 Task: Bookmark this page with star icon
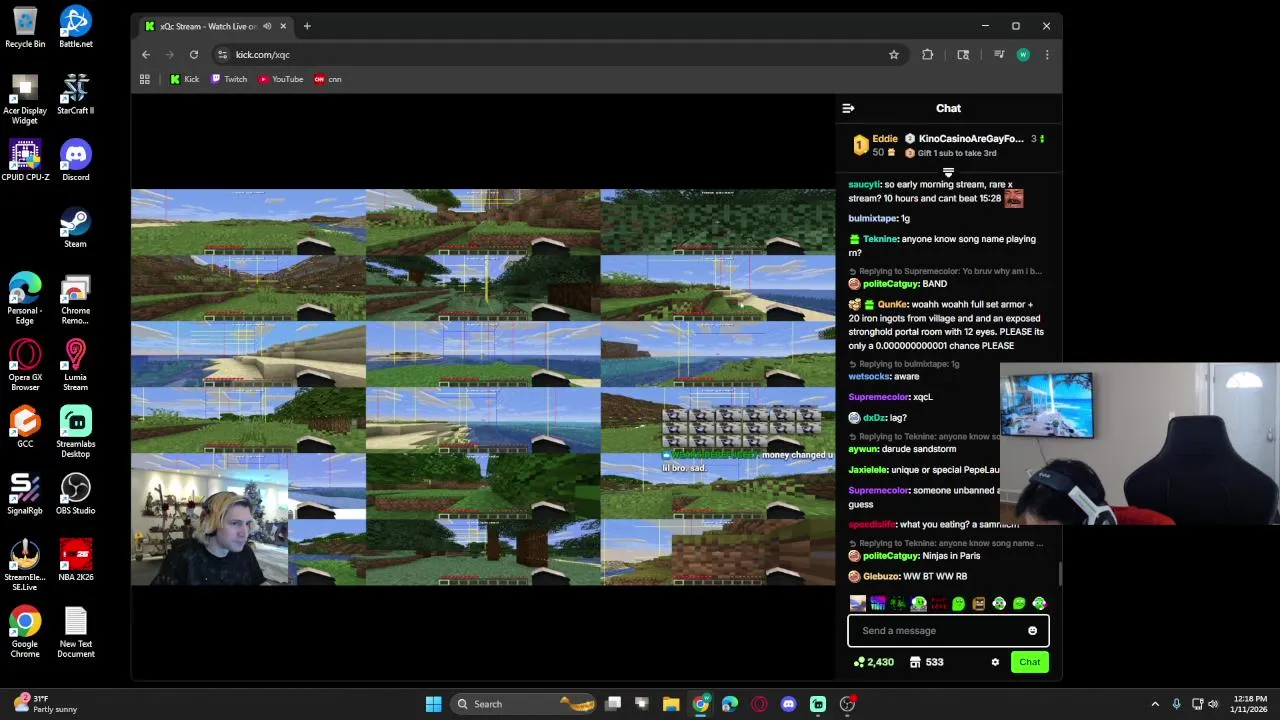click(894, 55)
